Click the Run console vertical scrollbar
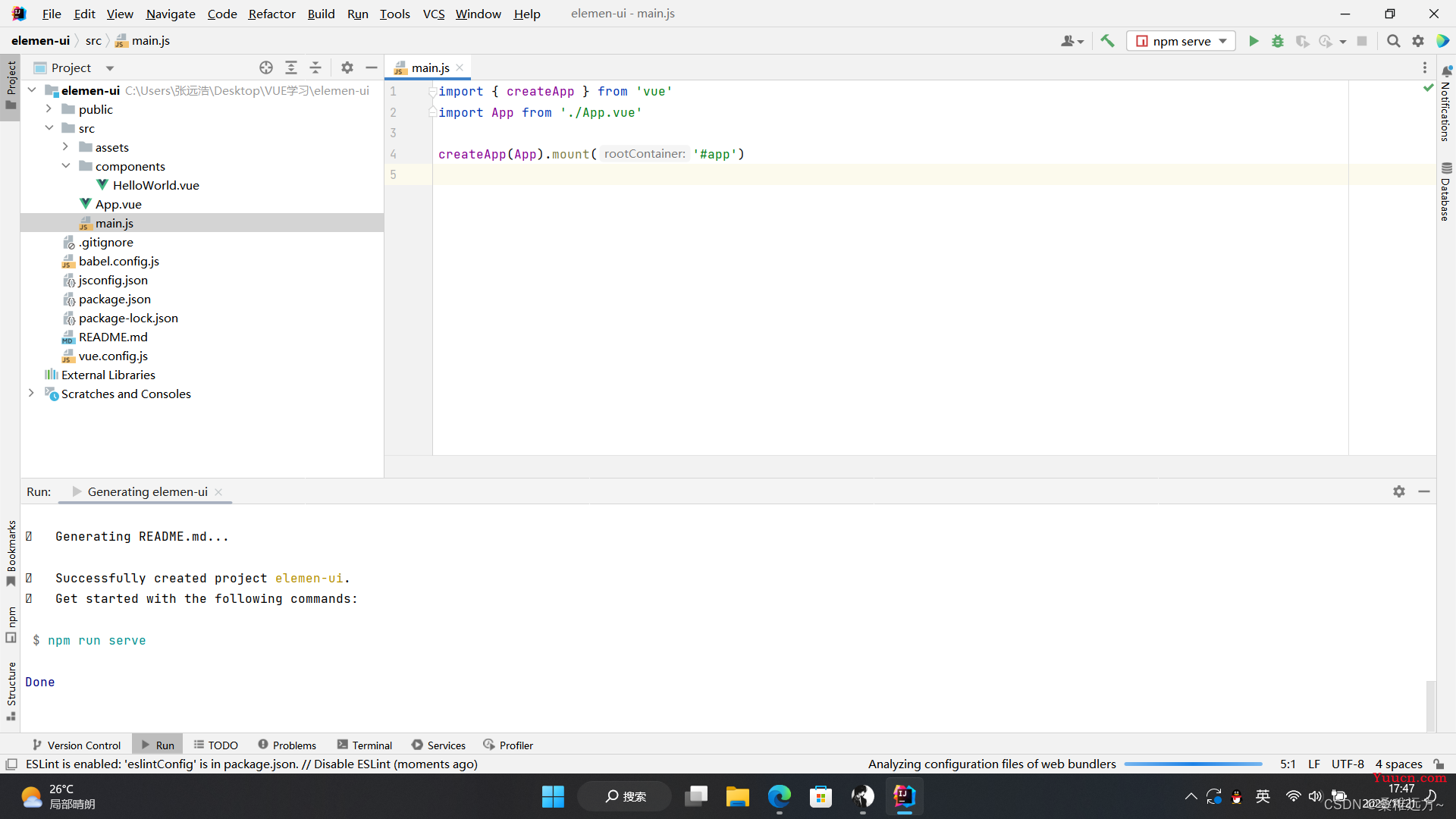The image size is (1456, 819). point(1430,705)
